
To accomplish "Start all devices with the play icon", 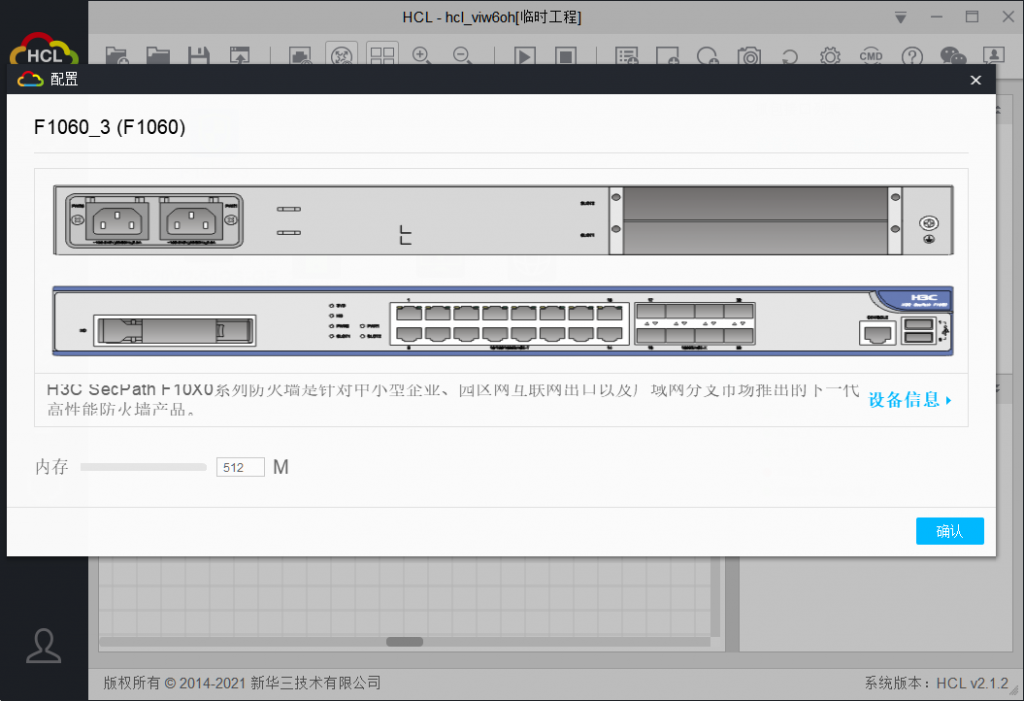I will (x=524, y=56).
